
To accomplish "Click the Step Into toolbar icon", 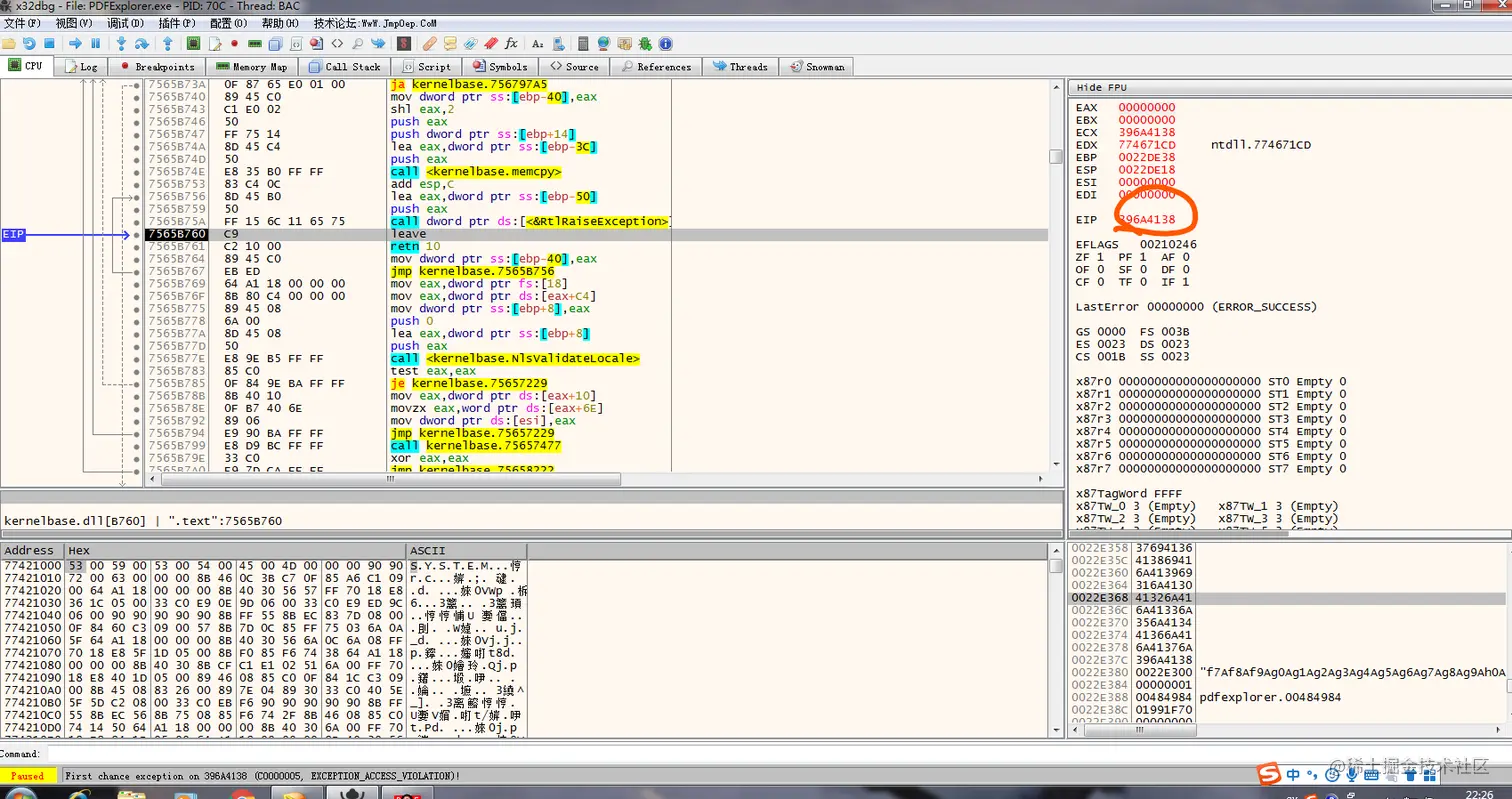I will (121, 43).
